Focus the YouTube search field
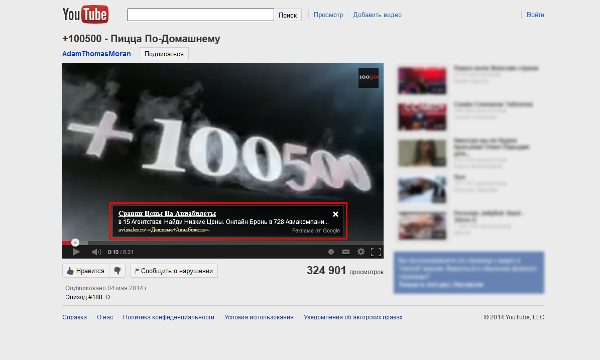This screenshot has width=600, height=360. point(200,15)
